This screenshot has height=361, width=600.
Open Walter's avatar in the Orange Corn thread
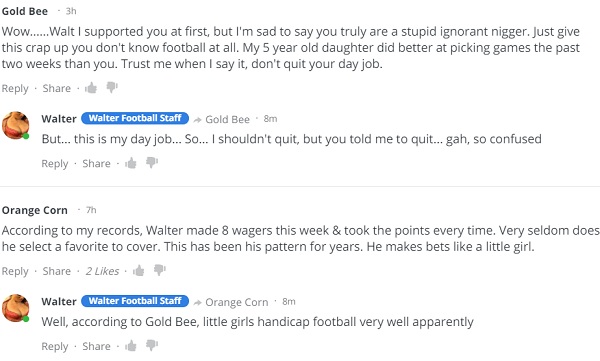pos(16,308)
